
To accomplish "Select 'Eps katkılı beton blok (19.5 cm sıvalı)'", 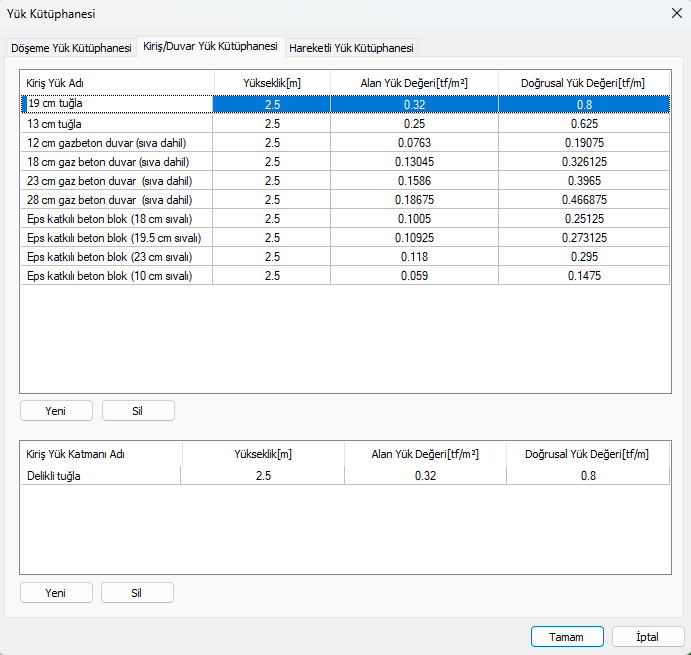I will click(346, 238).
